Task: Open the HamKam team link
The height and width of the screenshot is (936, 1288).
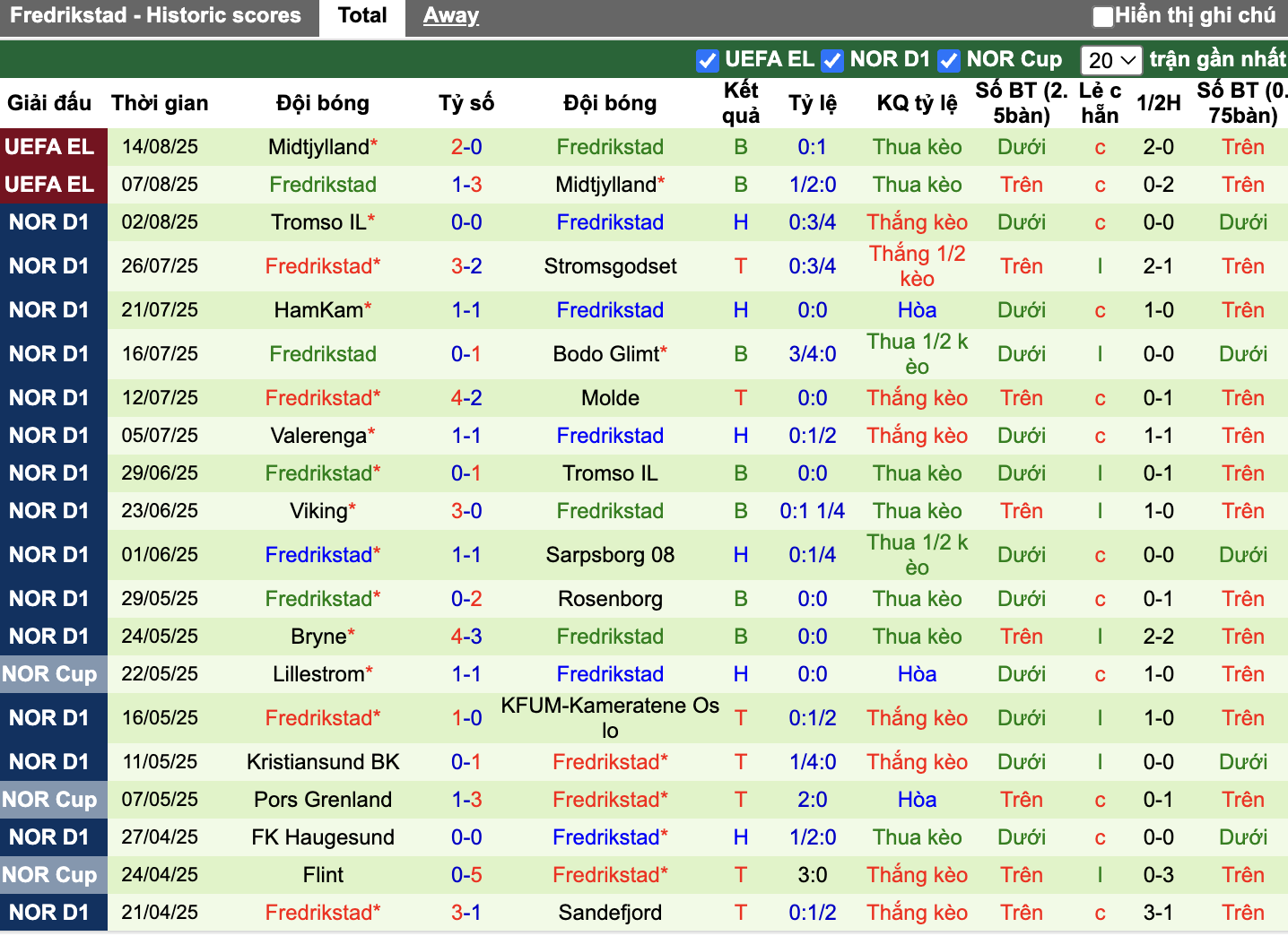Action: [x=318, y=310]
